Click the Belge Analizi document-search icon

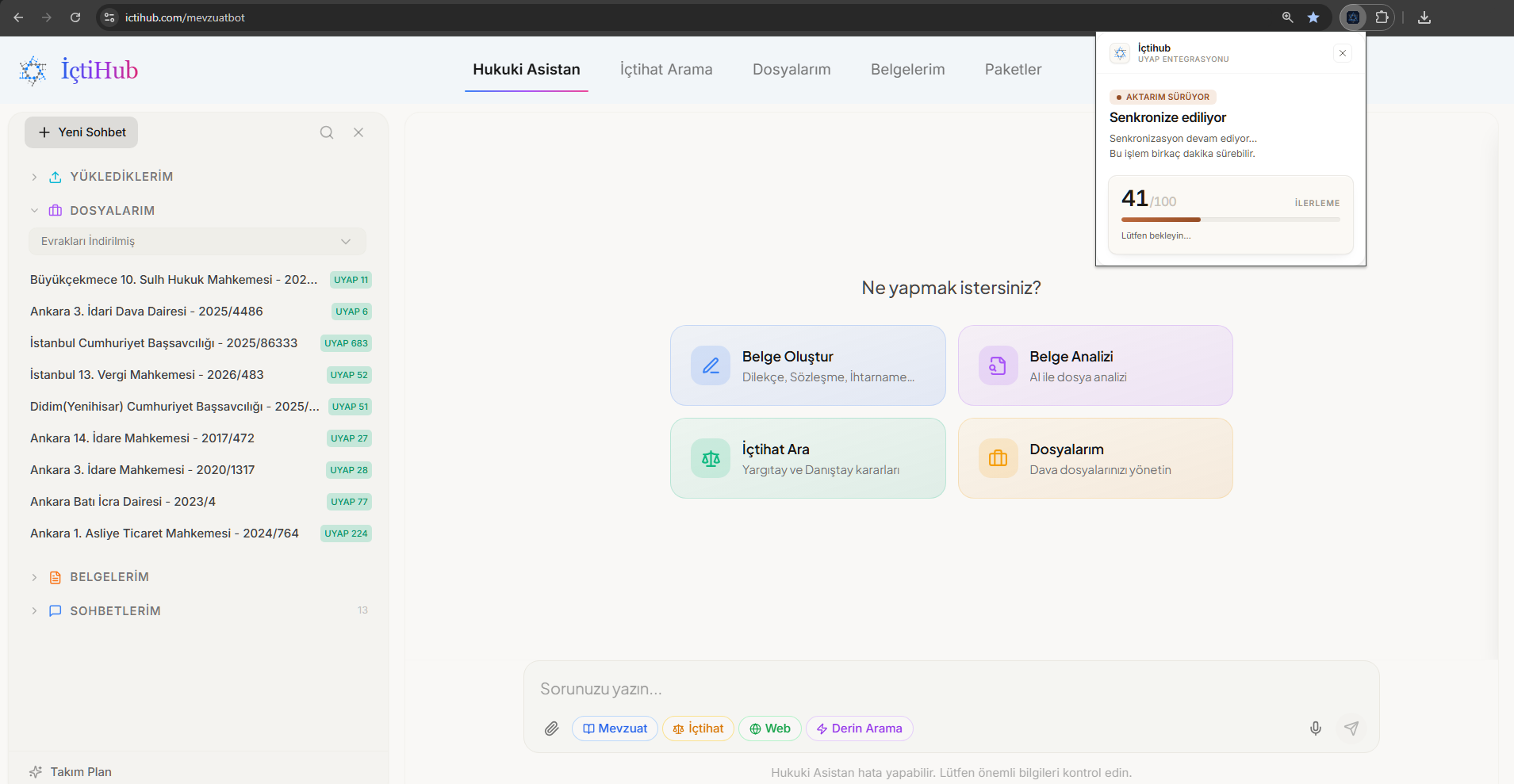(x=998, y=365)
